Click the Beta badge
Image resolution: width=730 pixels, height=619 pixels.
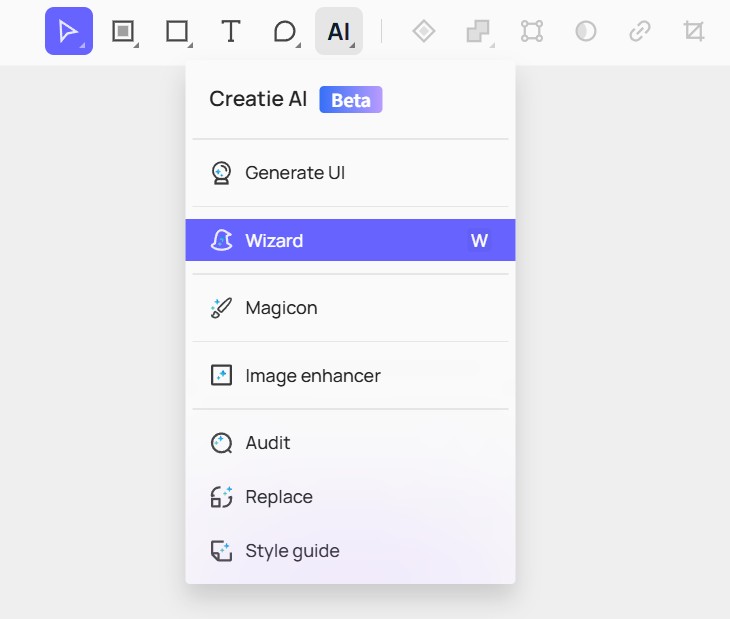tap(351, 100)
